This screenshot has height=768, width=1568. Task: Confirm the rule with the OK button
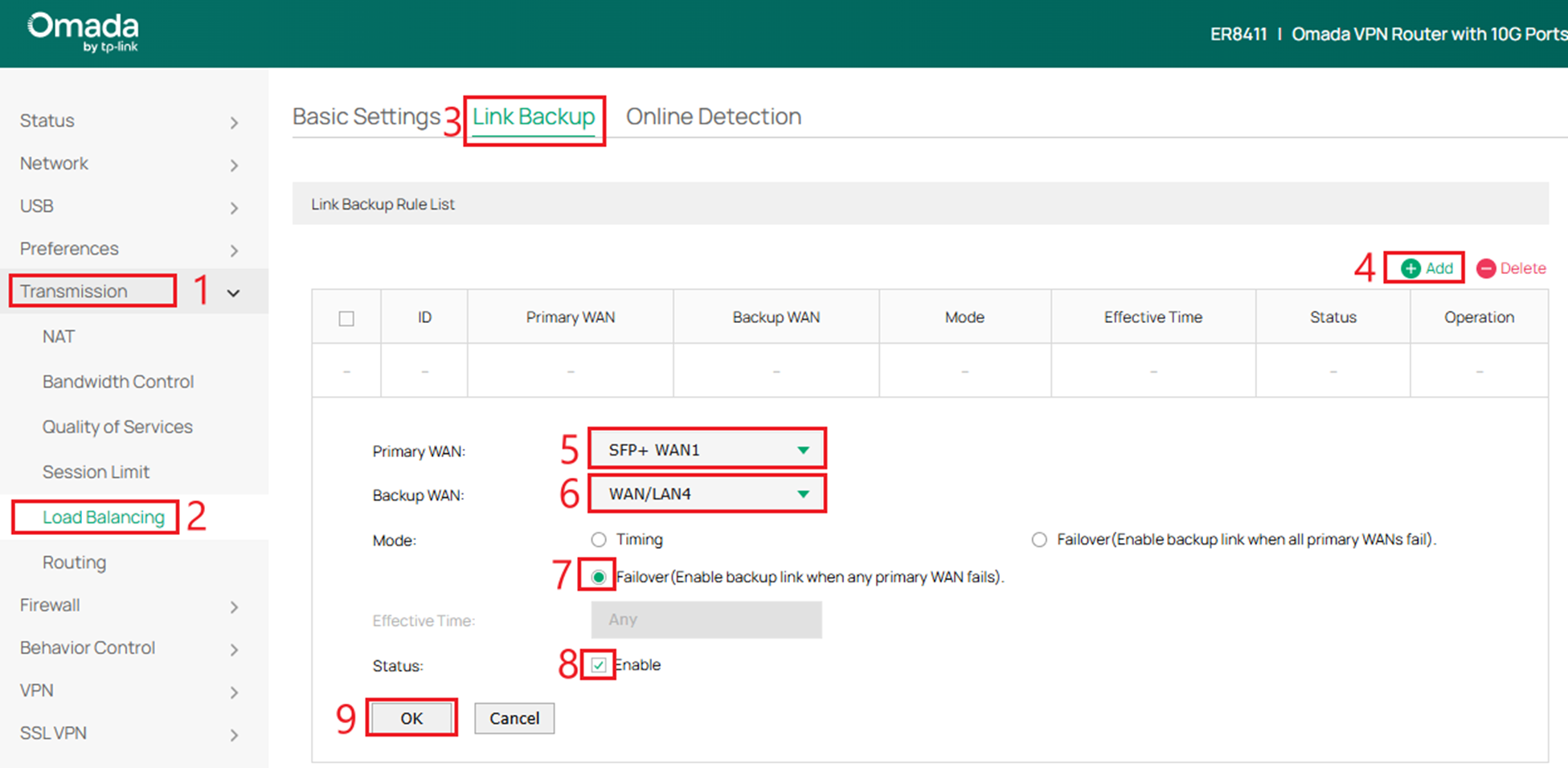[411, 717]
